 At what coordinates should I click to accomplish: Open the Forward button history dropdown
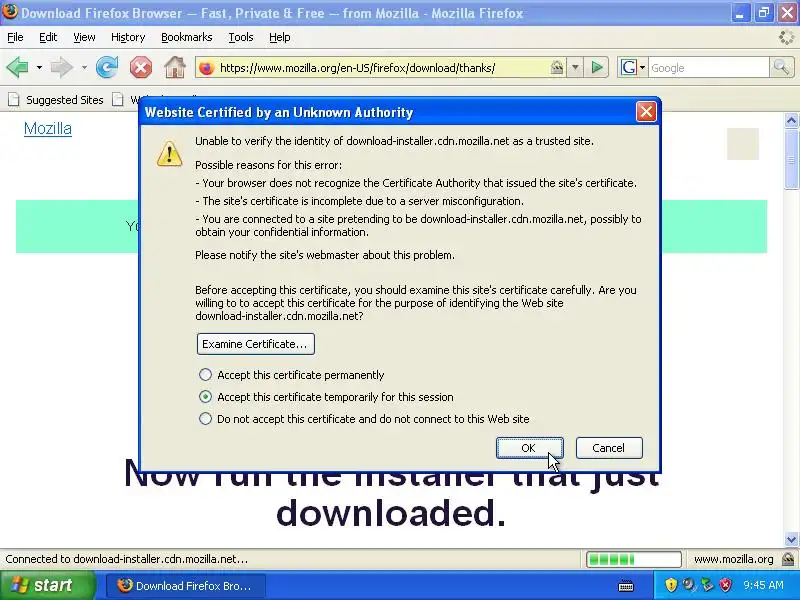(84, 67)
